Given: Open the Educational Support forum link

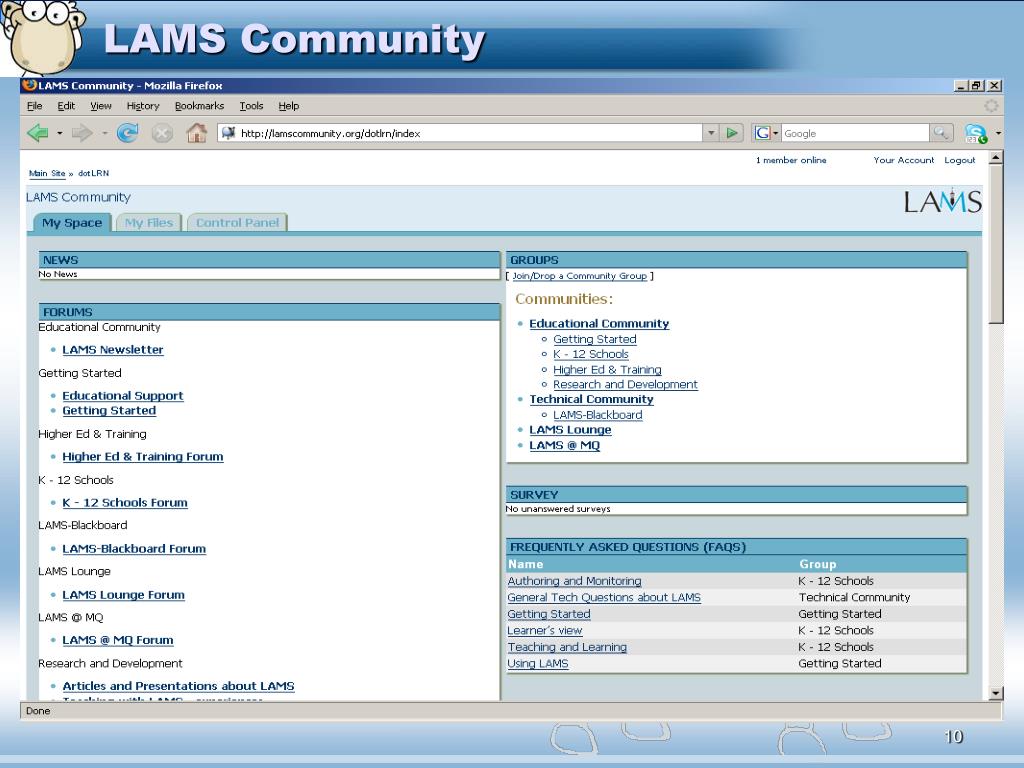Looking at the screenshot, I should 123,396.
